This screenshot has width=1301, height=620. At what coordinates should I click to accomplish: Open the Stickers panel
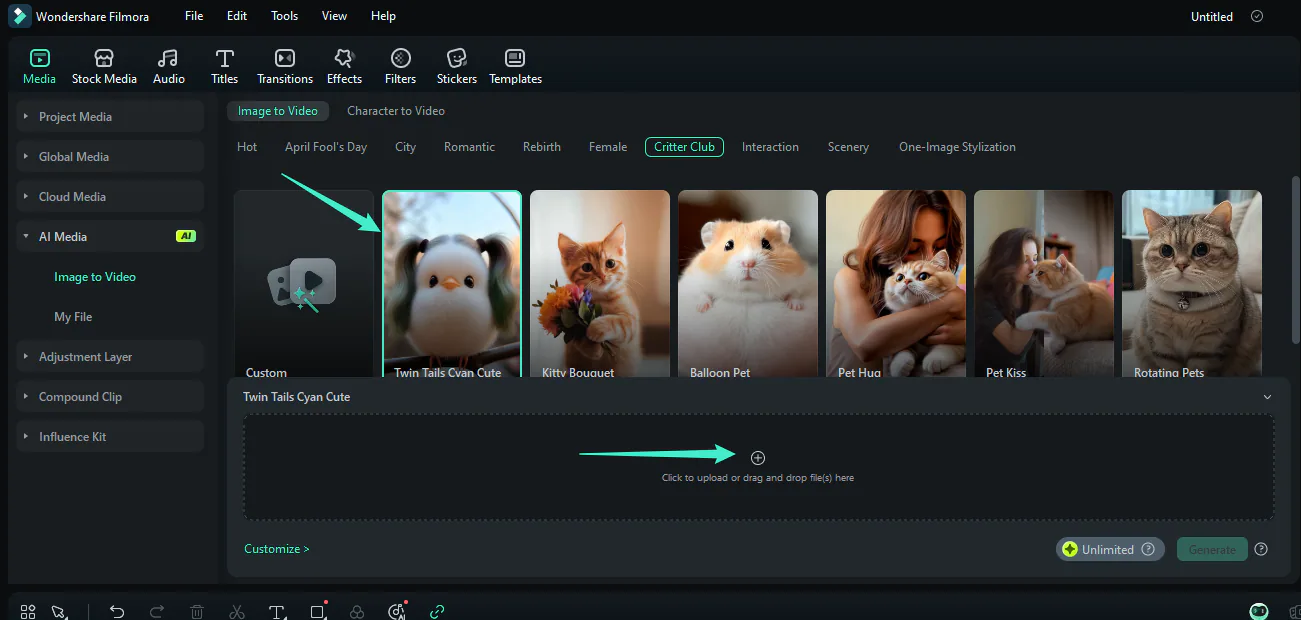click(456, 64)
